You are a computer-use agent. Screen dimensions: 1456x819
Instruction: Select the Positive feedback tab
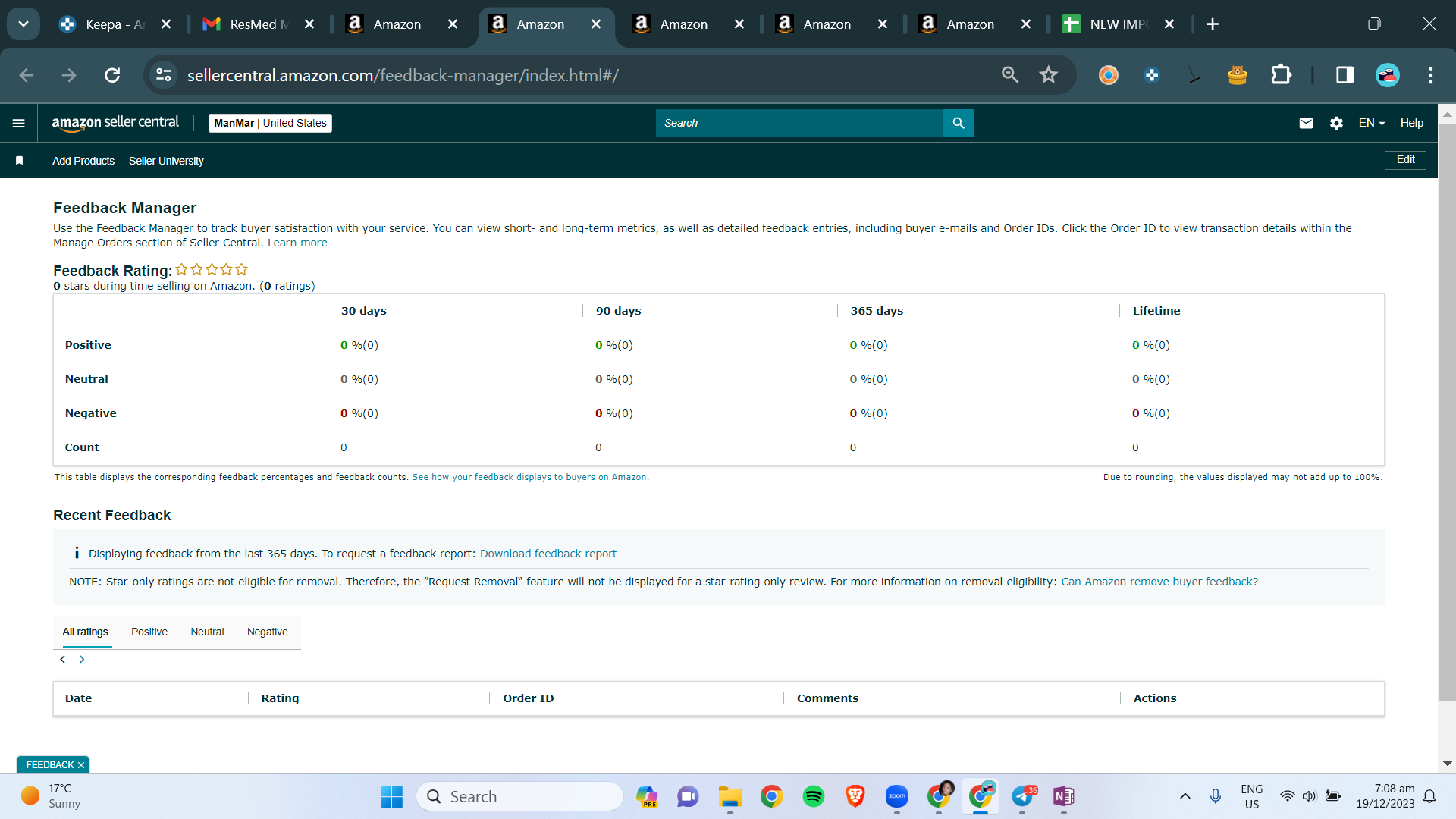[149, 632]
